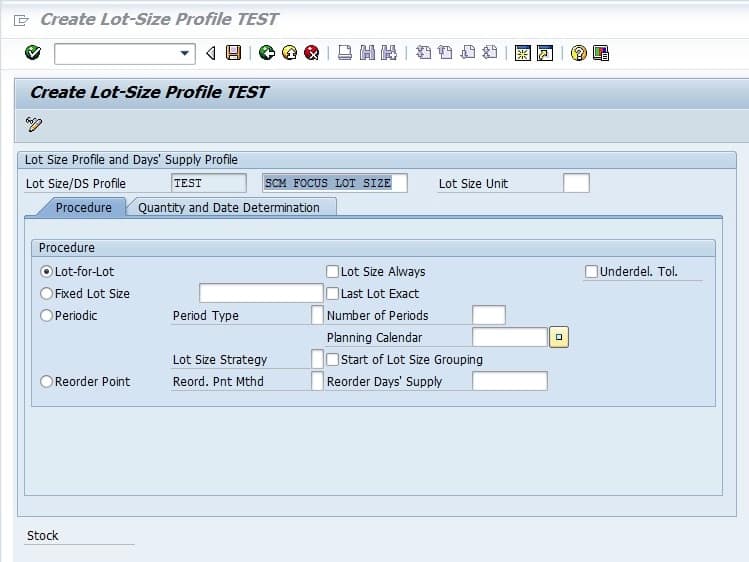The height and width of the screenshot is (562, 749).
Task: Save the lot-size profile
Action: click(234, 53)
